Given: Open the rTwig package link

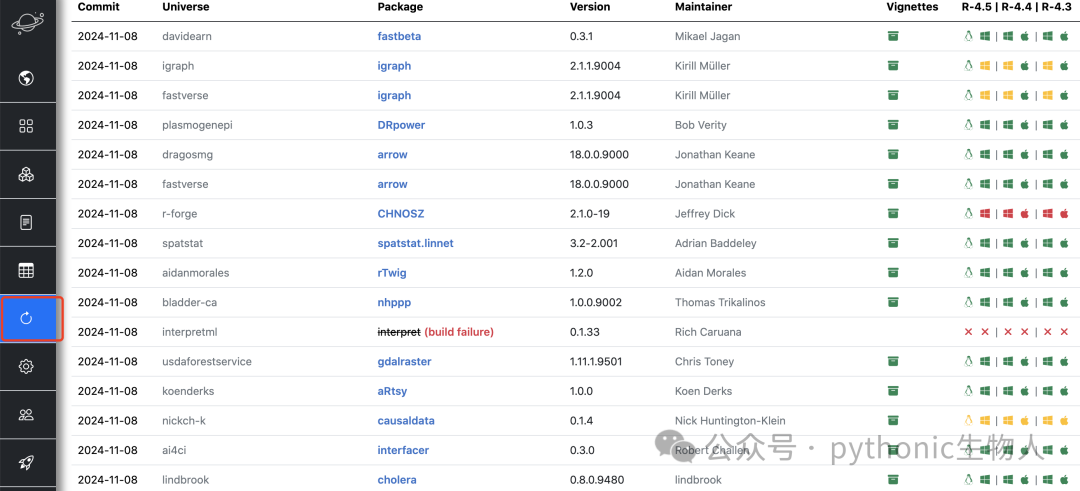Looking at the screenshot, I should [392, 273].
